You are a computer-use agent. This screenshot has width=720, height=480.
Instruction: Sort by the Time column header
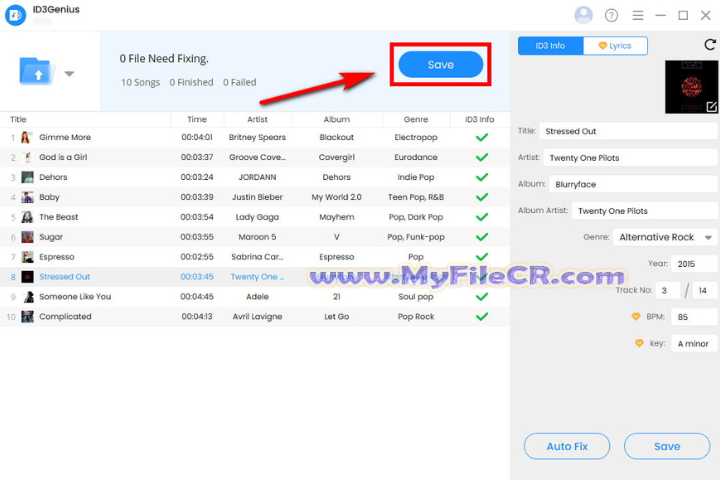pos(197,119)
